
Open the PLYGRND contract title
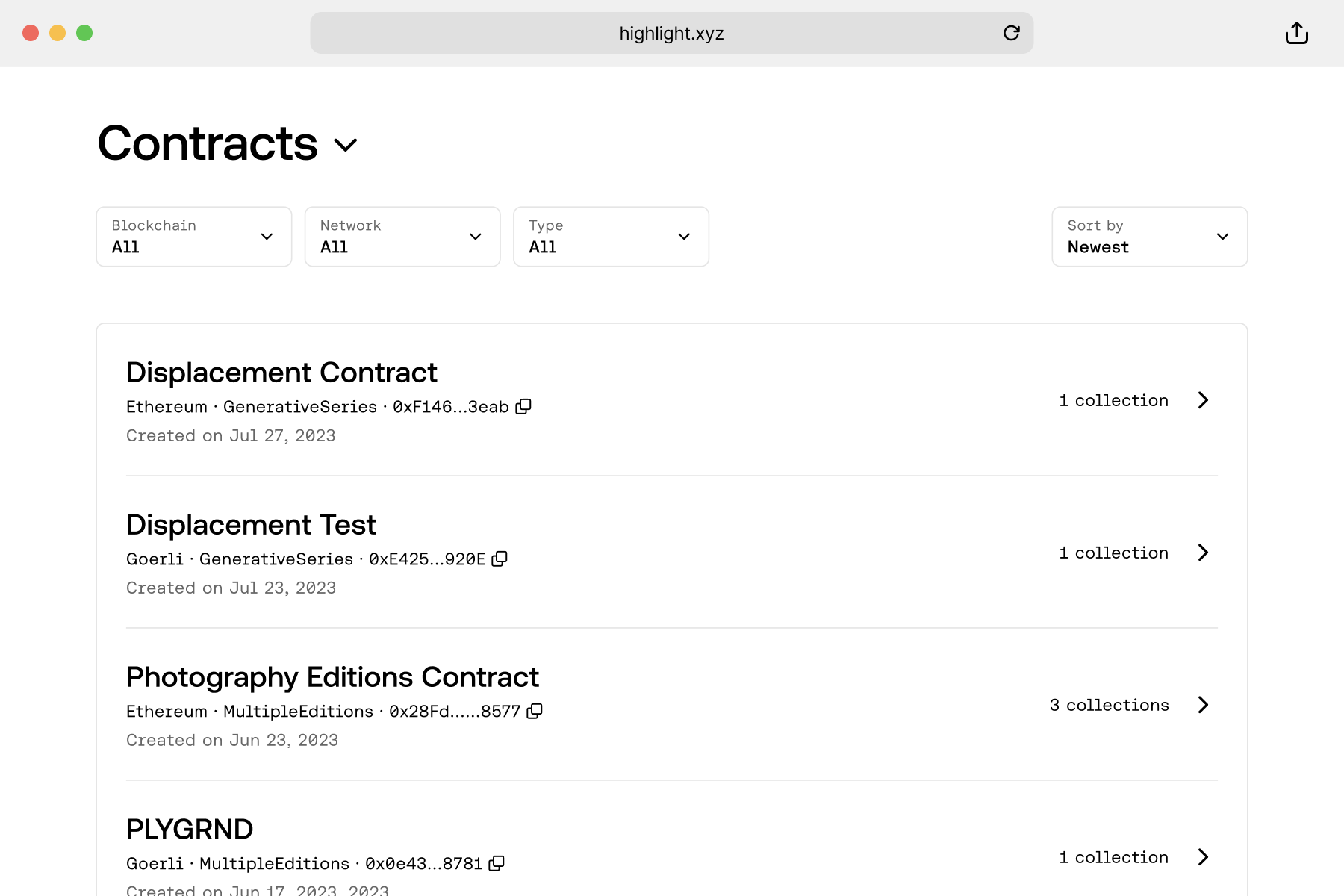pos(190,830)
